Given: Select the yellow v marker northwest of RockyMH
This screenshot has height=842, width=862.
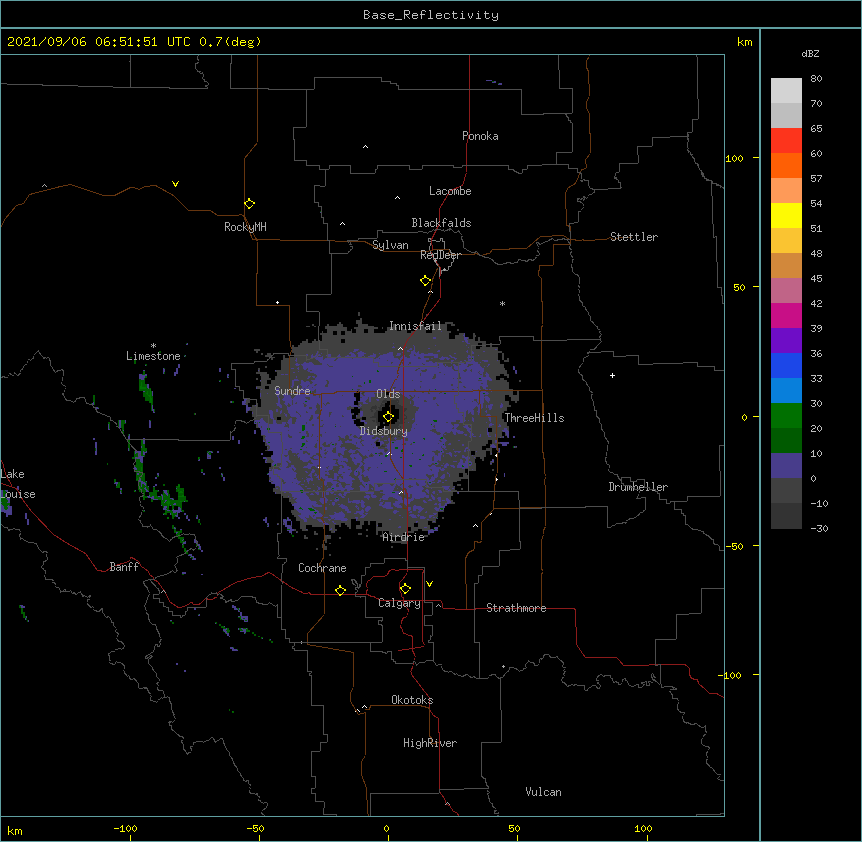Looking at the screenshot, I should [x=175, y=184].
